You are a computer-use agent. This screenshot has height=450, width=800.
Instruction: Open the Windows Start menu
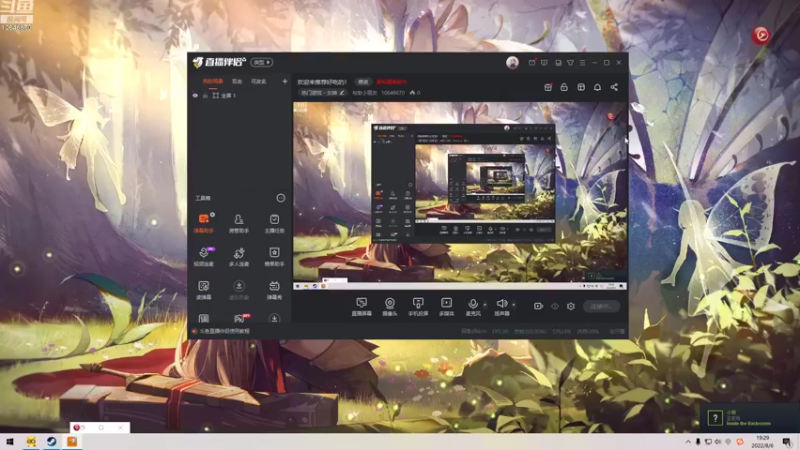click(x=10, y=442)
